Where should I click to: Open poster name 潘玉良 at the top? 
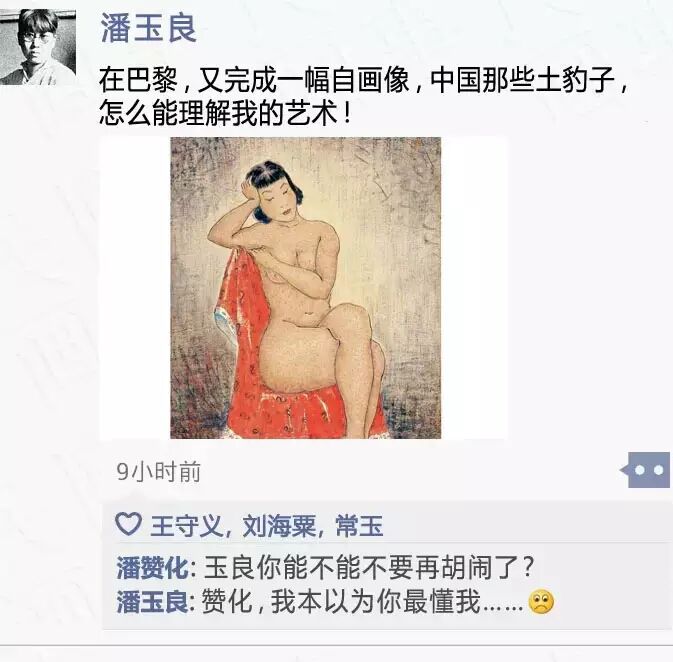(149, 28)
